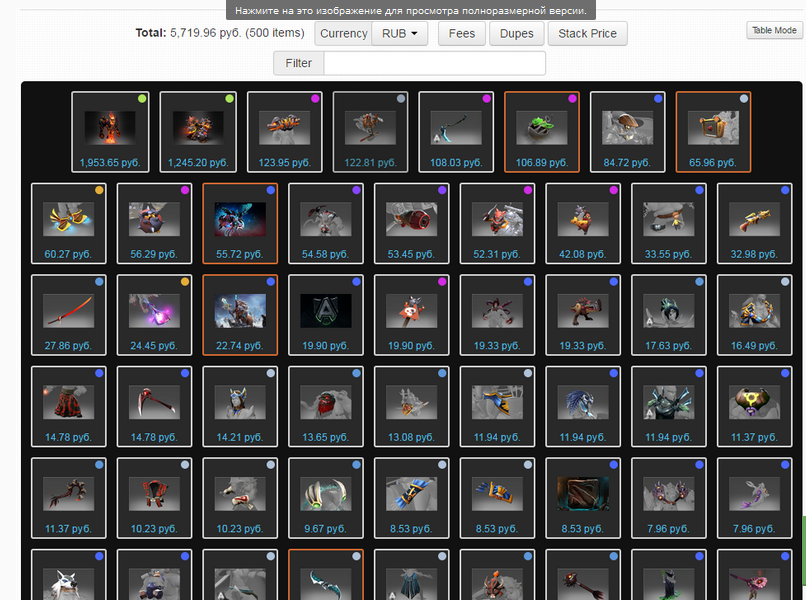806x600 pixels.
Task: Click the full-size image banner at top
Action: pos(411,10)
